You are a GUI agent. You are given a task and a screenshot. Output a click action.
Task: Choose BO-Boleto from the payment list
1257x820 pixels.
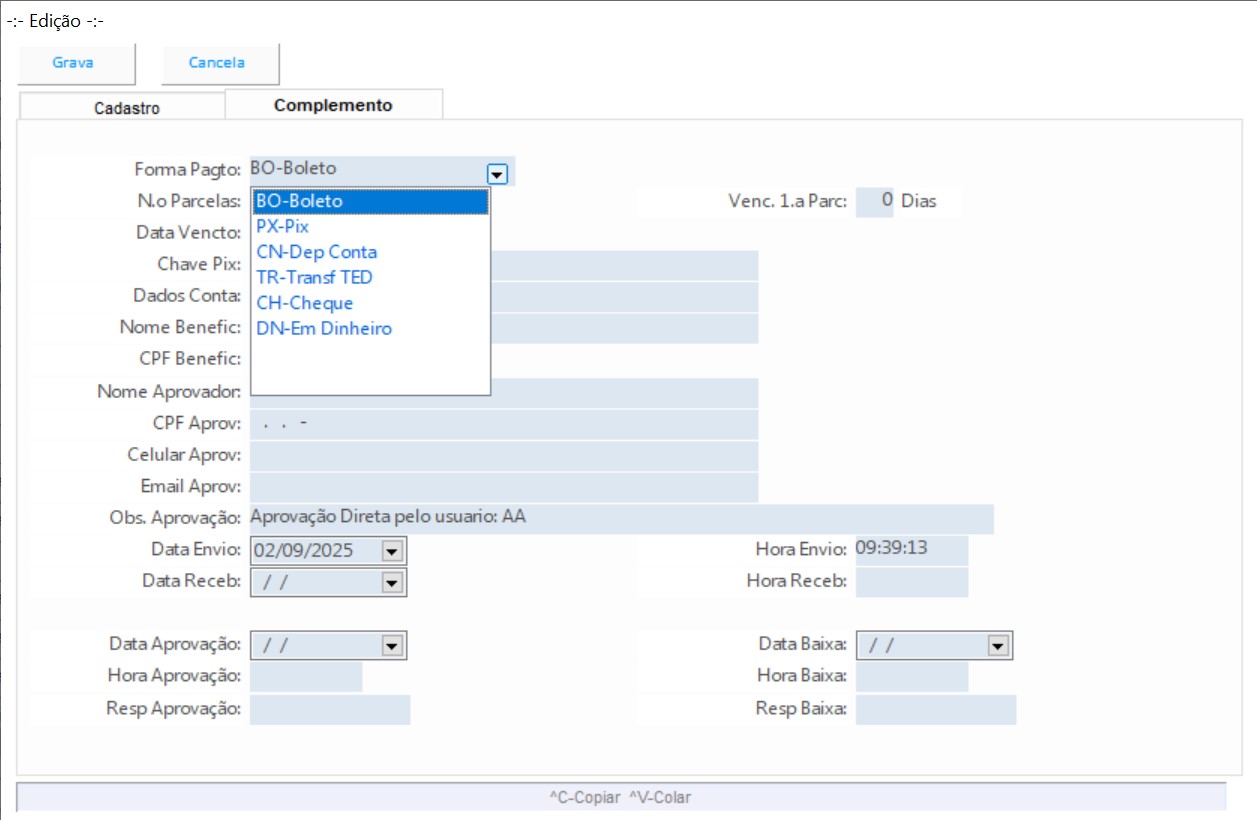(x=300, y=201)
